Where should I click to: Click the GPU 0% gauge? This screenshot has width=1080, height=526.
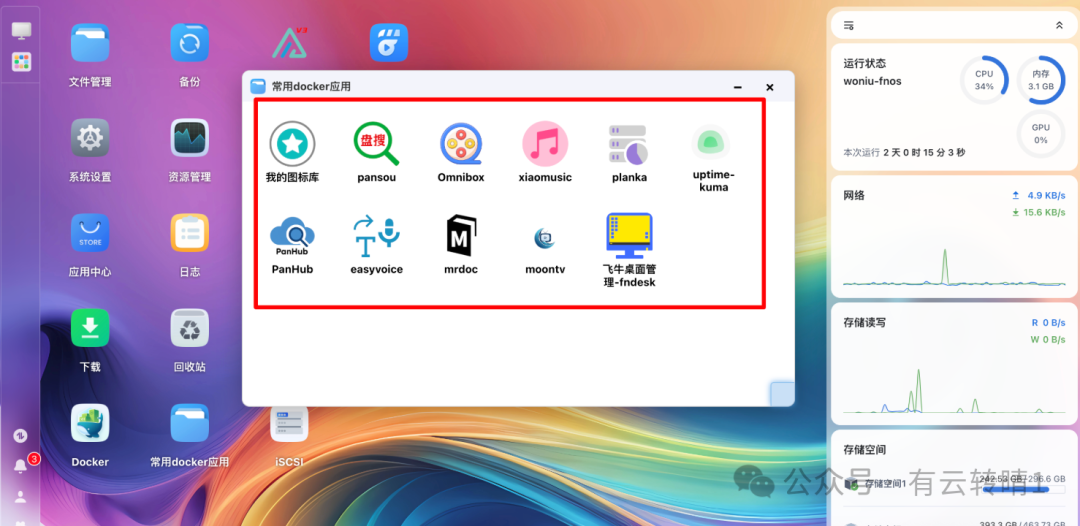tap(1041, 134)
